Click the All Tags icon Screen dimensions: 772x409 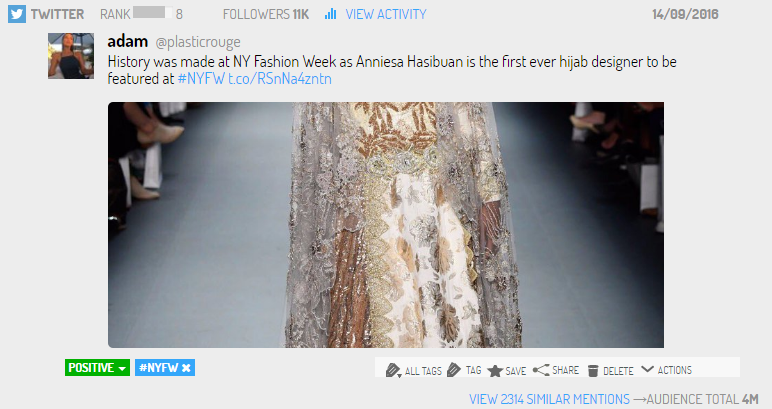[393, 370]
